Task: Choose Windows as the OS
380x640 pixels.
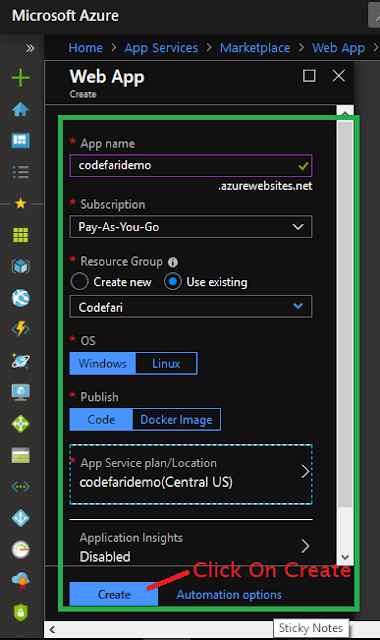Action: pyautogui.click(x=102, y=363)
